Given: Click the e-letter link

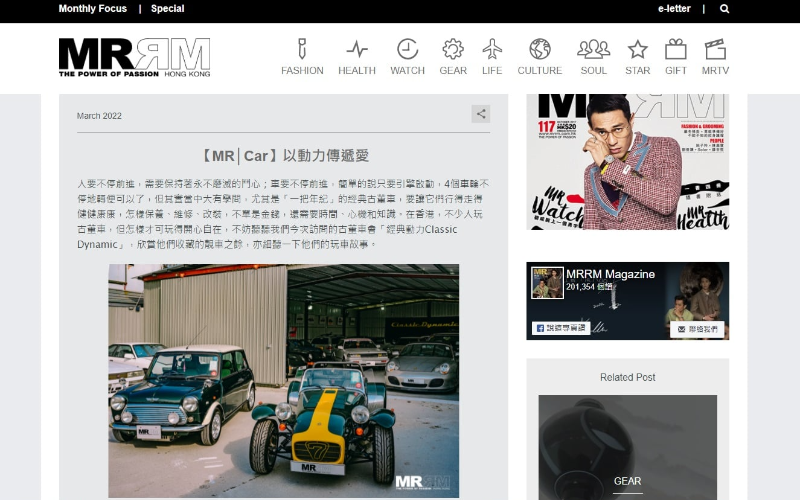Looking at the screenshot, I should click(674, 9).
